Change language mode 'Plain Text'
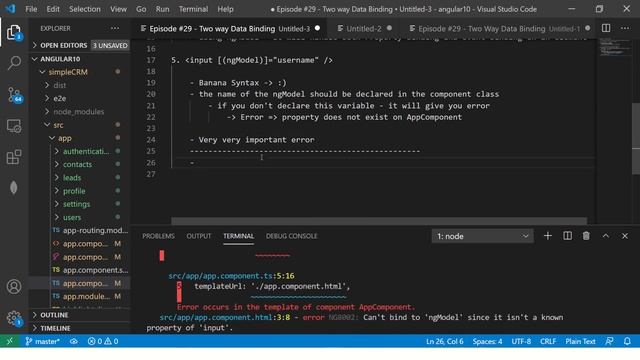The width and height of the screenshot is (640, 360). tap(580, 341)
